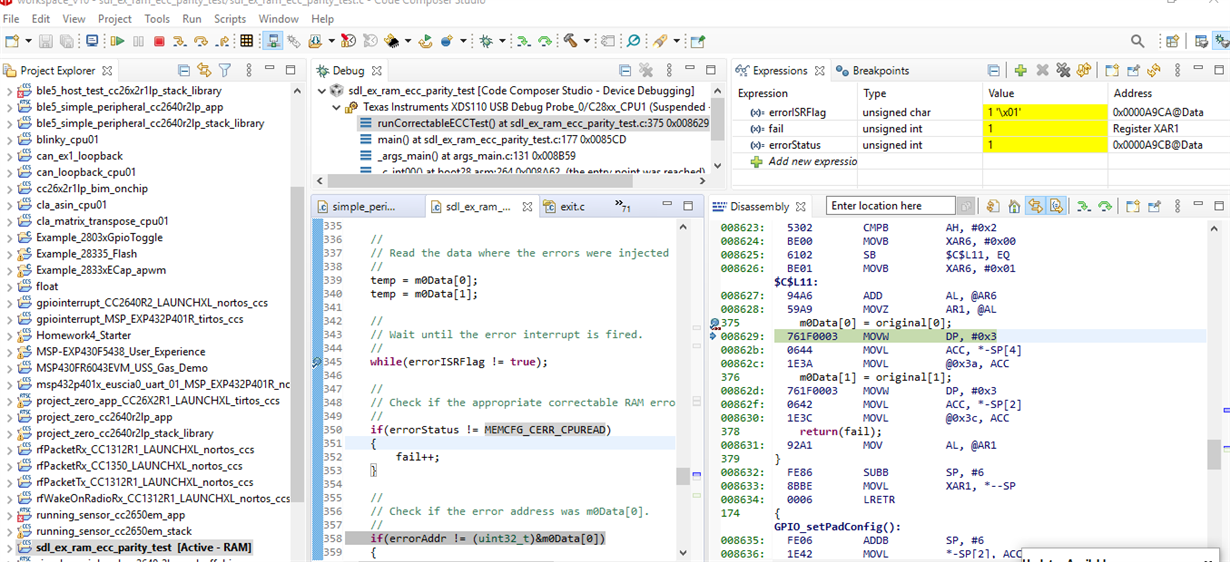Image resolution: width=1230 pixels, height=562 pixels.
Task: Click Remove All Expressions double-X icon
Action: point(1063,71)
